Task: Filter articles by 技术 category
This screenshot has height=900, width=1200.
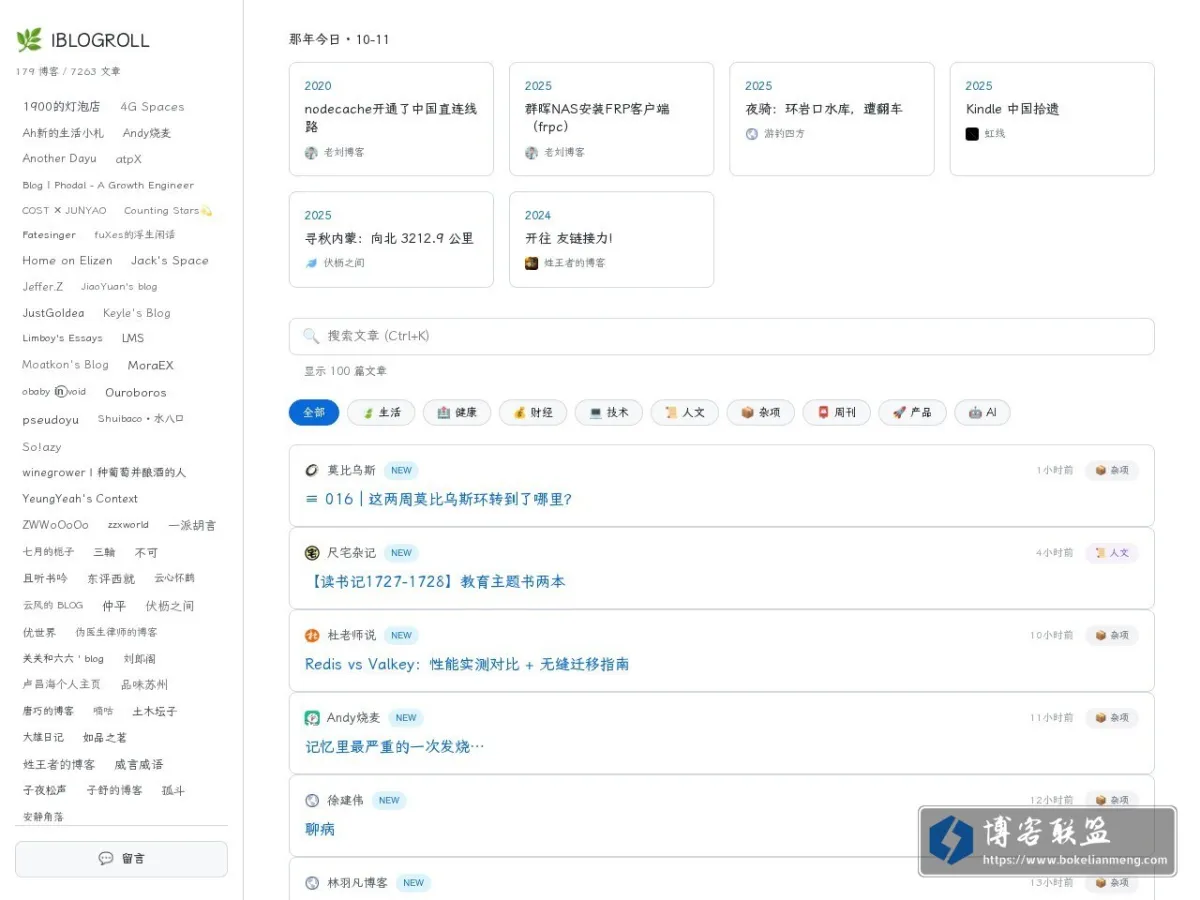Action: 609,412
